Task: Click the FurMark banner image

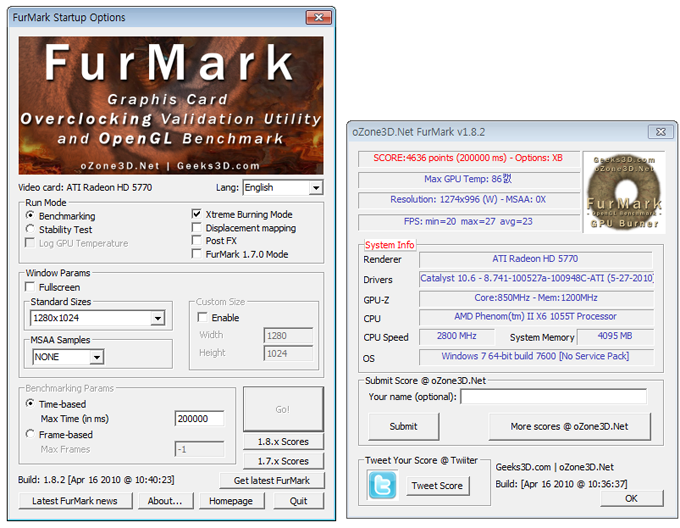Action: pos(171,105)
